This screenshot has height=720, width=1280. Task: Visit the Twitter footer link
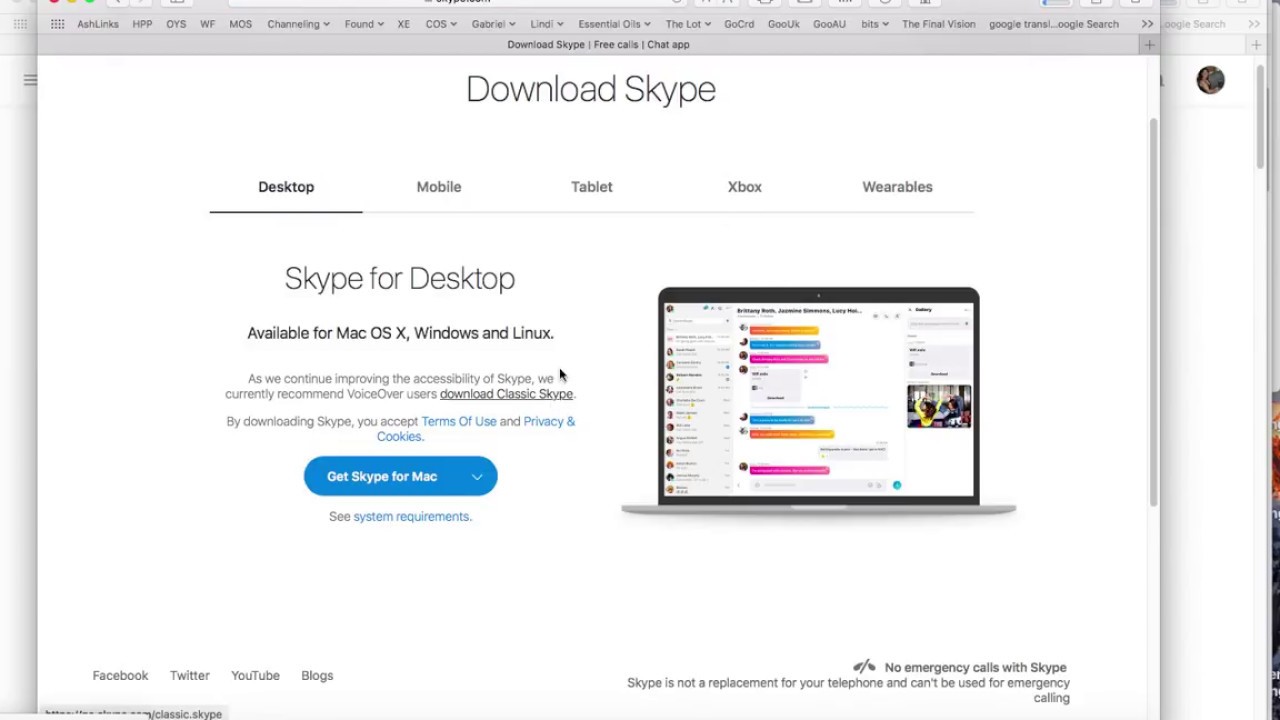(x=189, y=675)
